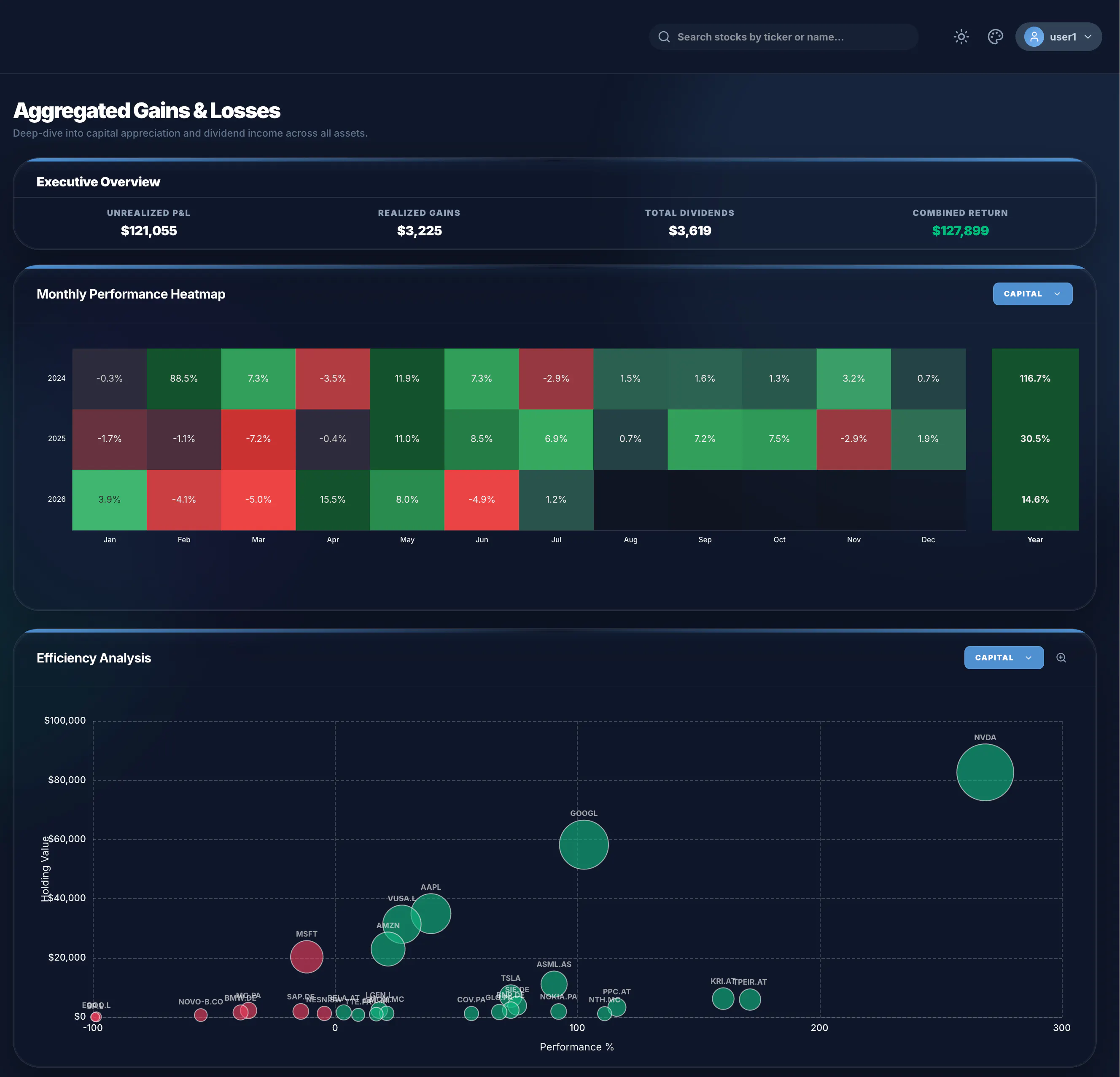Click the 7.2% September 2025 cell
This screenshot has width=1120, height=1077.
tap(705, 439)
